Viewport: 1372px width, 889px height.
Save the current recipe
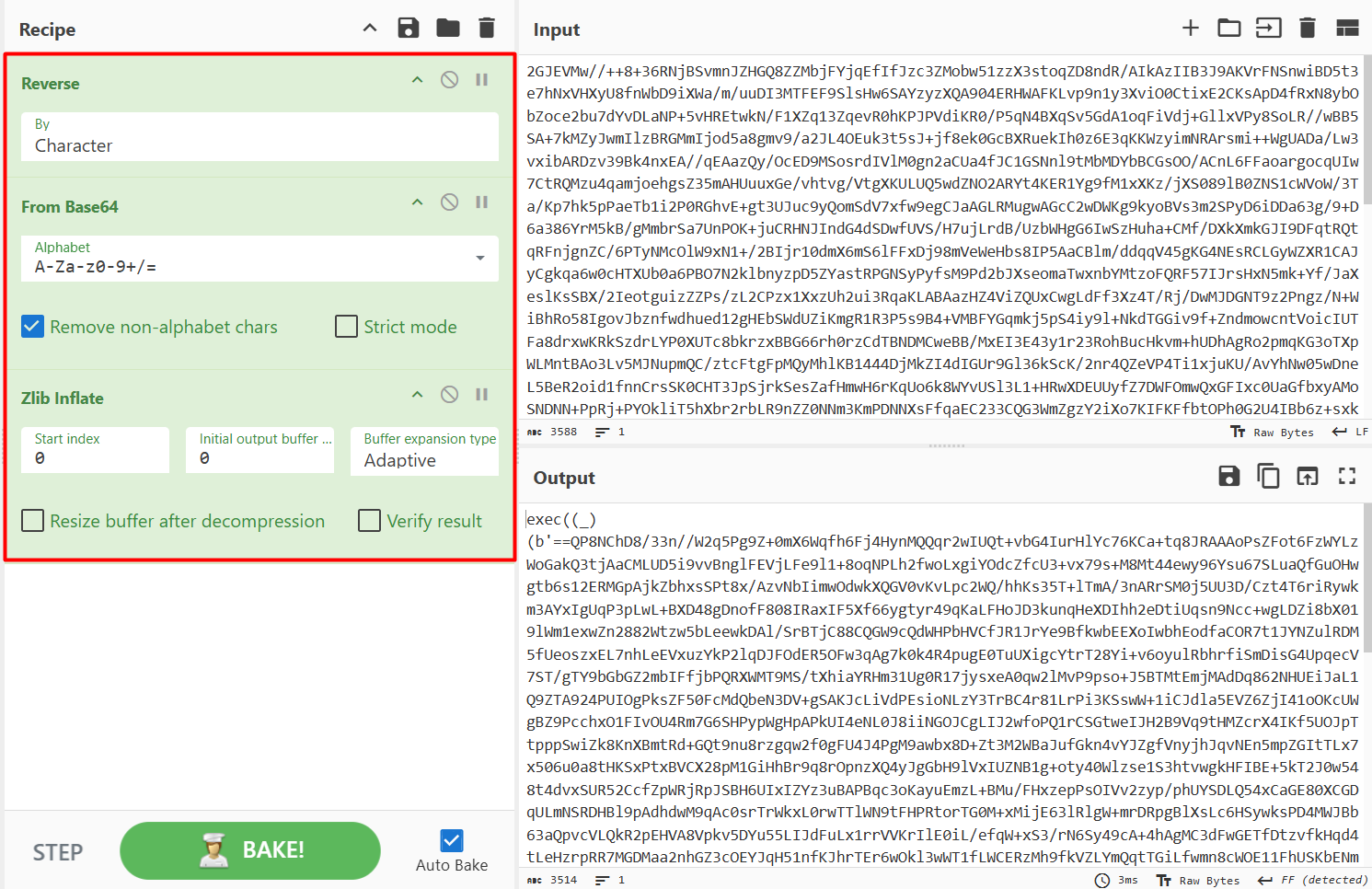coord(409,28)
